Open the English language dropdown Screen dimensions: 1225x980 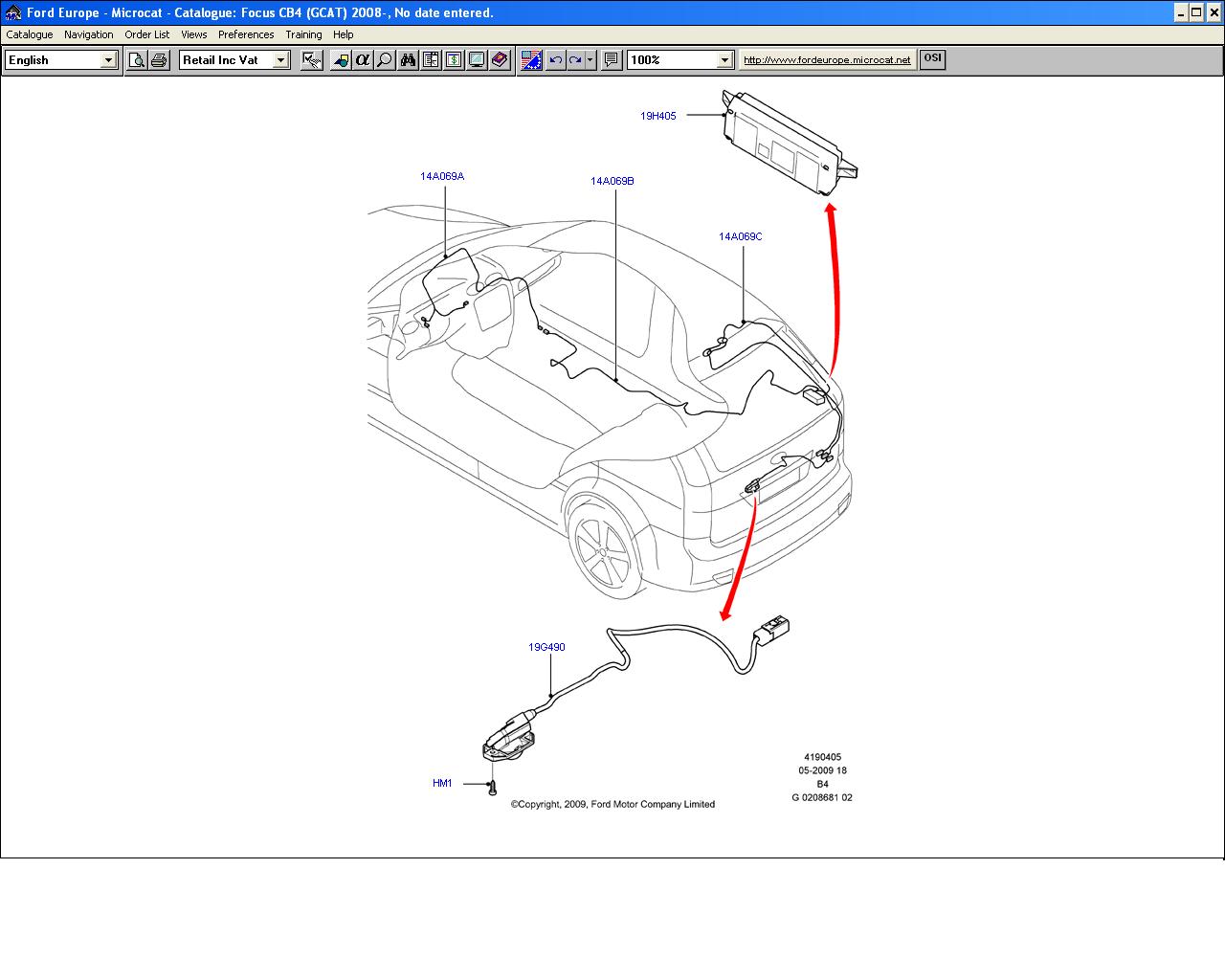pyautogui.click(x=108, y=60)
